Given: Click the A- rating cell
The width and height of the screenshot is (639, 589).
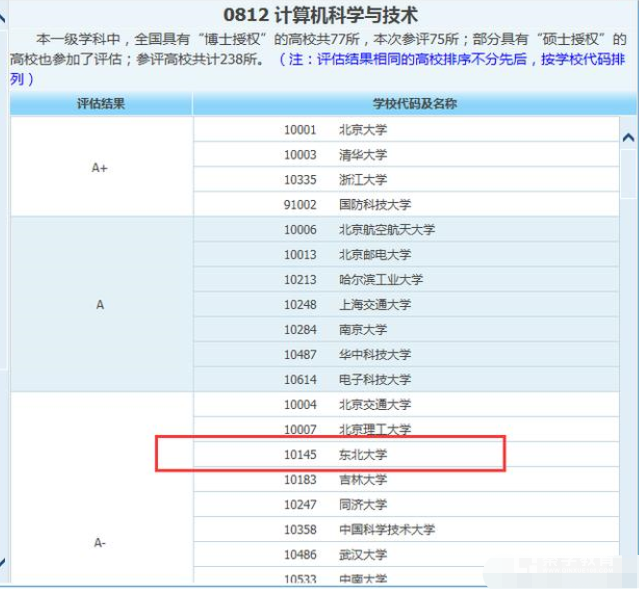Looking at the screenshot, I should coord(101,488).
